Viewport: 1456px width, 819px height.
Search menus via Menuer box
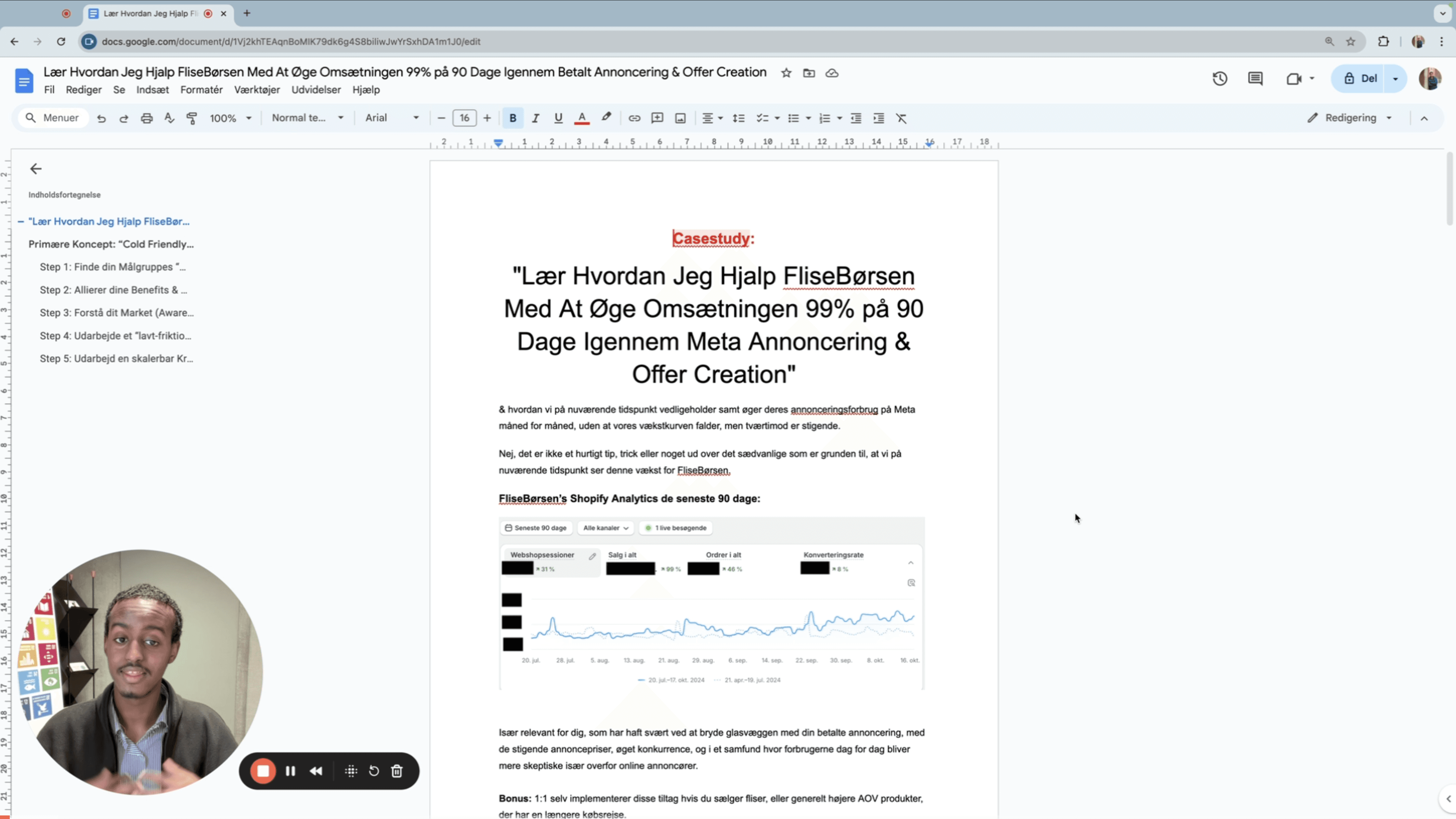click(53, 118)
